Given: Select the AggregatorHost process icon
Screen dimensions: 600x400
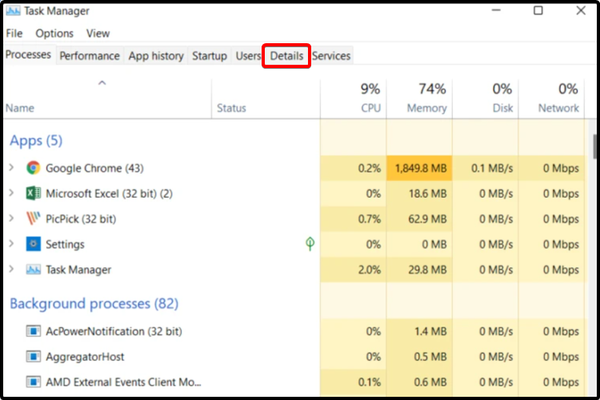Looking at the screenshot, I should (x=33, y=356).
